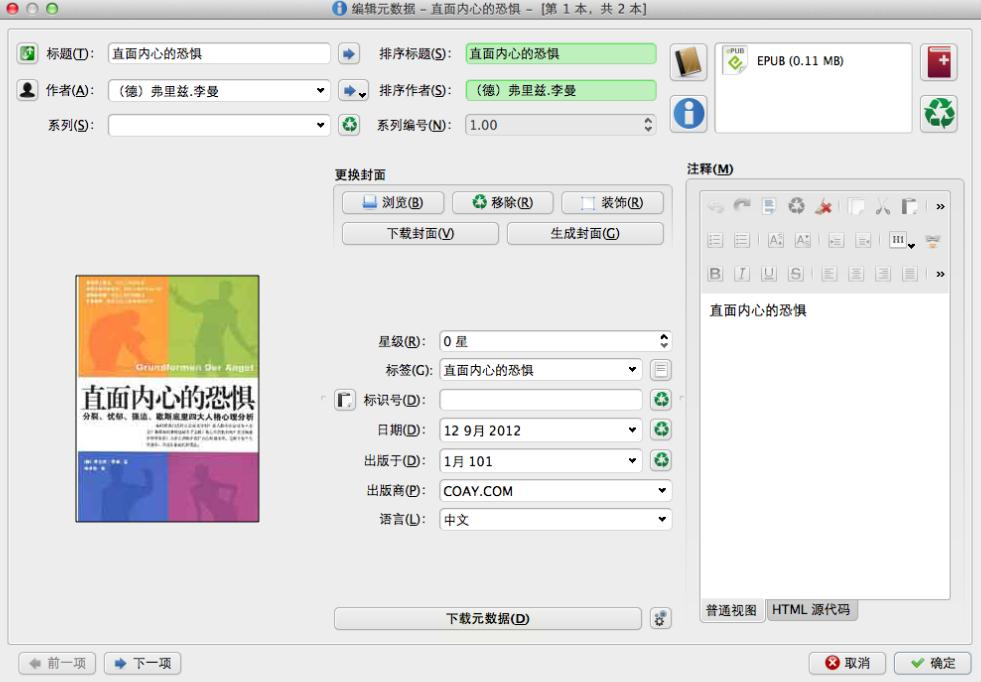
Task: Click 移除 to remove the cover
Action: pyautogui.click(x=503, y=202)
